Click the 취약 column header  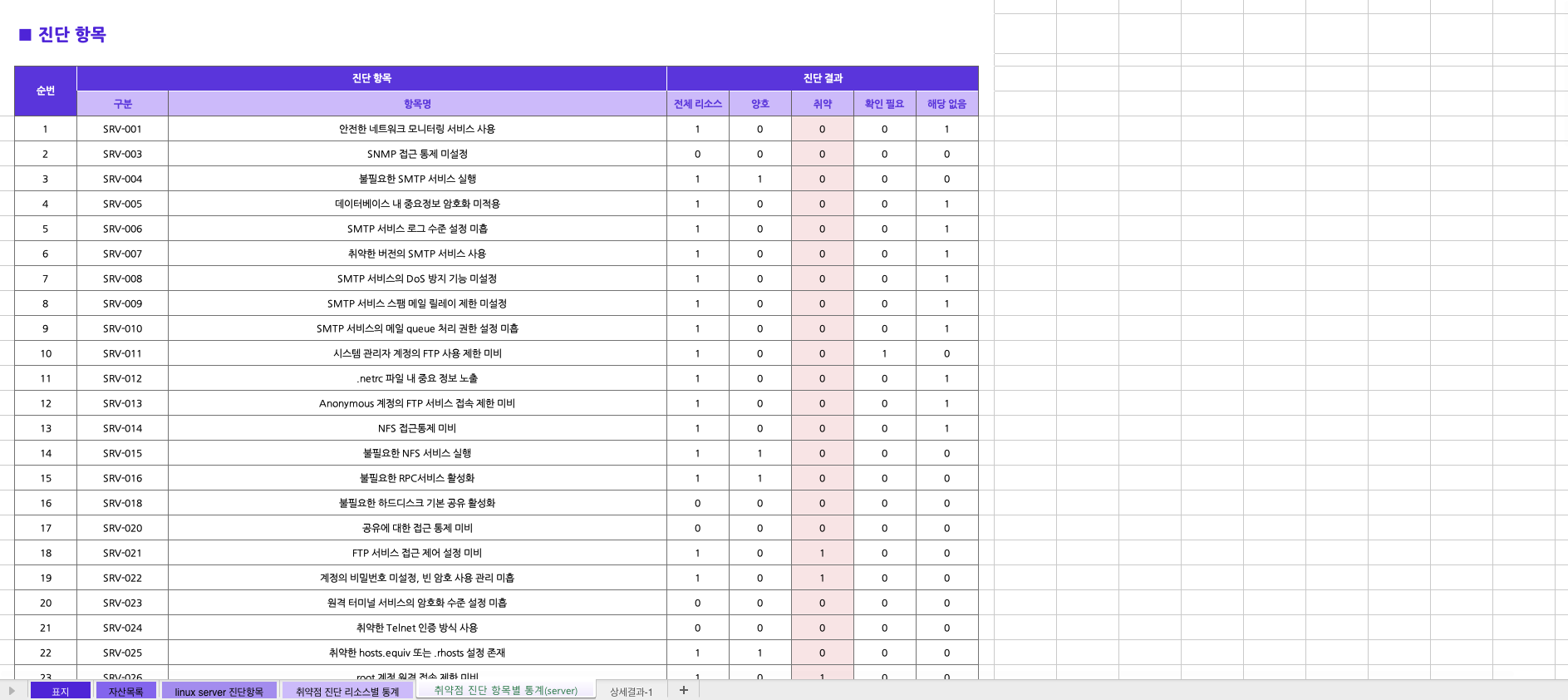822,104
